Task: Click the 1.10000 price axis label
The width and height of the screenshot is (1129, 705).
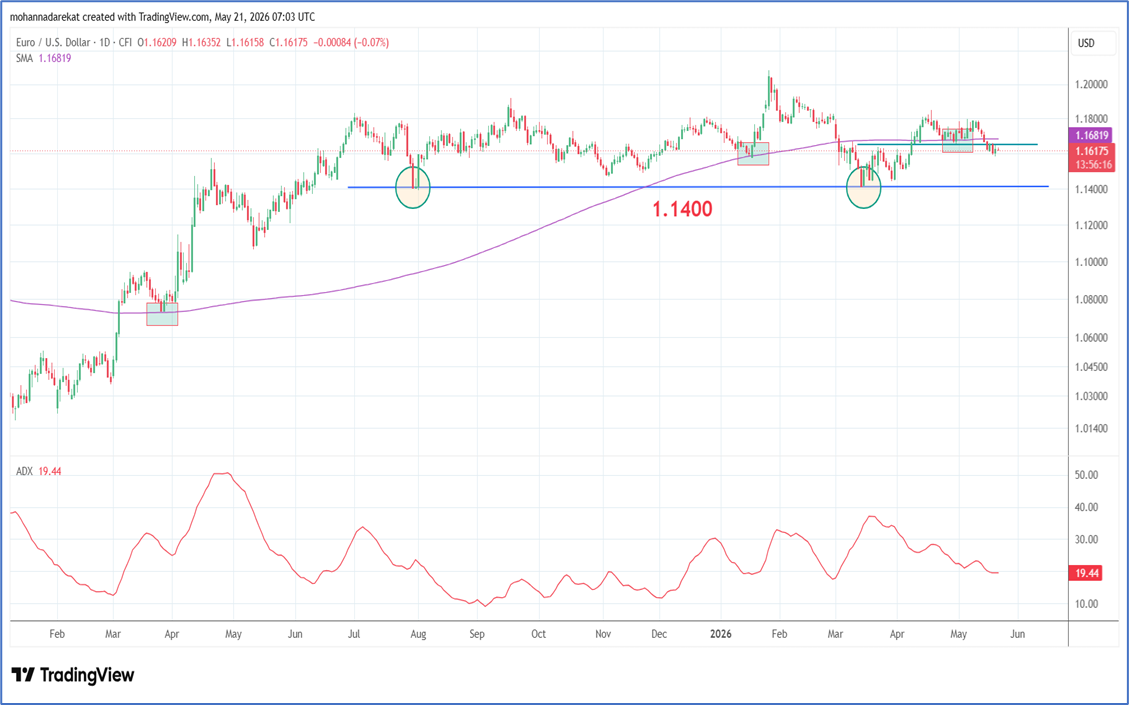Action: (1091, 261)
